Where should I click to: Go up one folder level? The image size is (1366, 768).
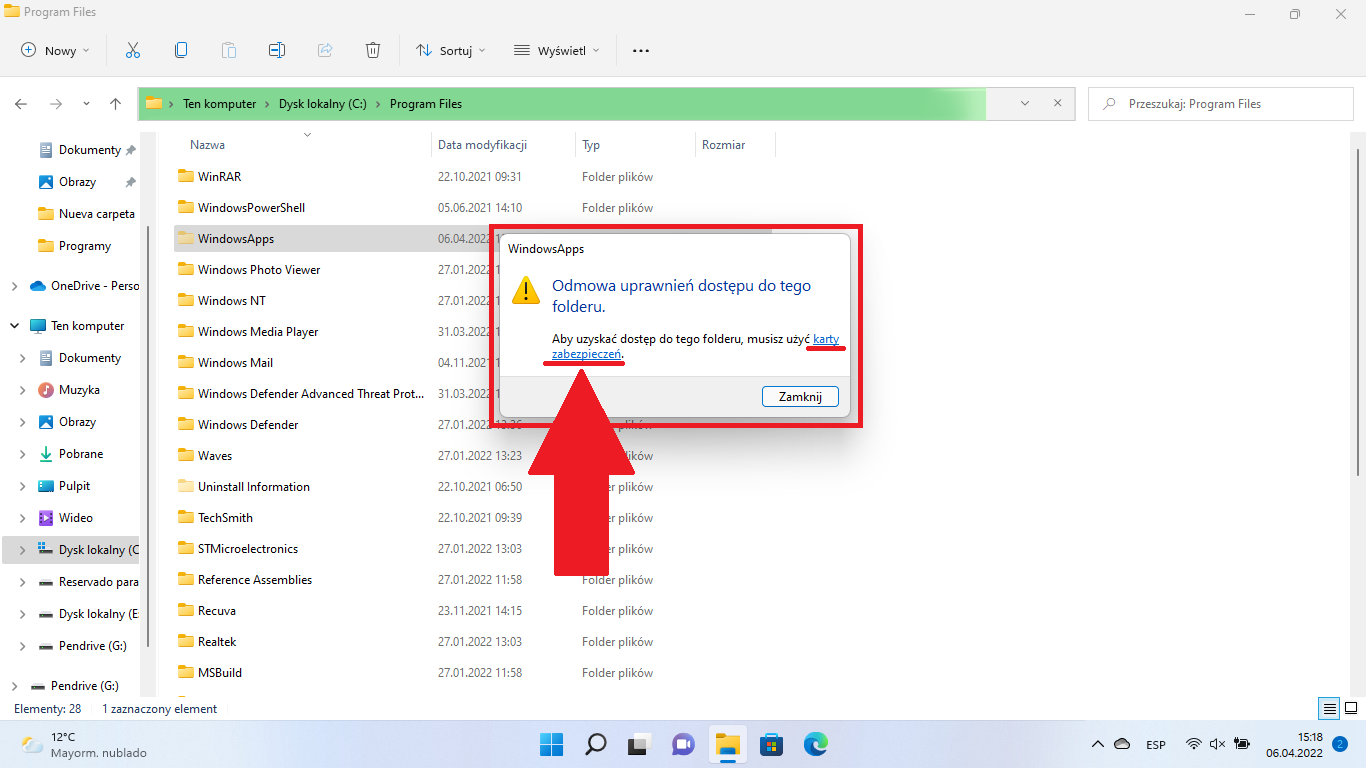(116, 104)
